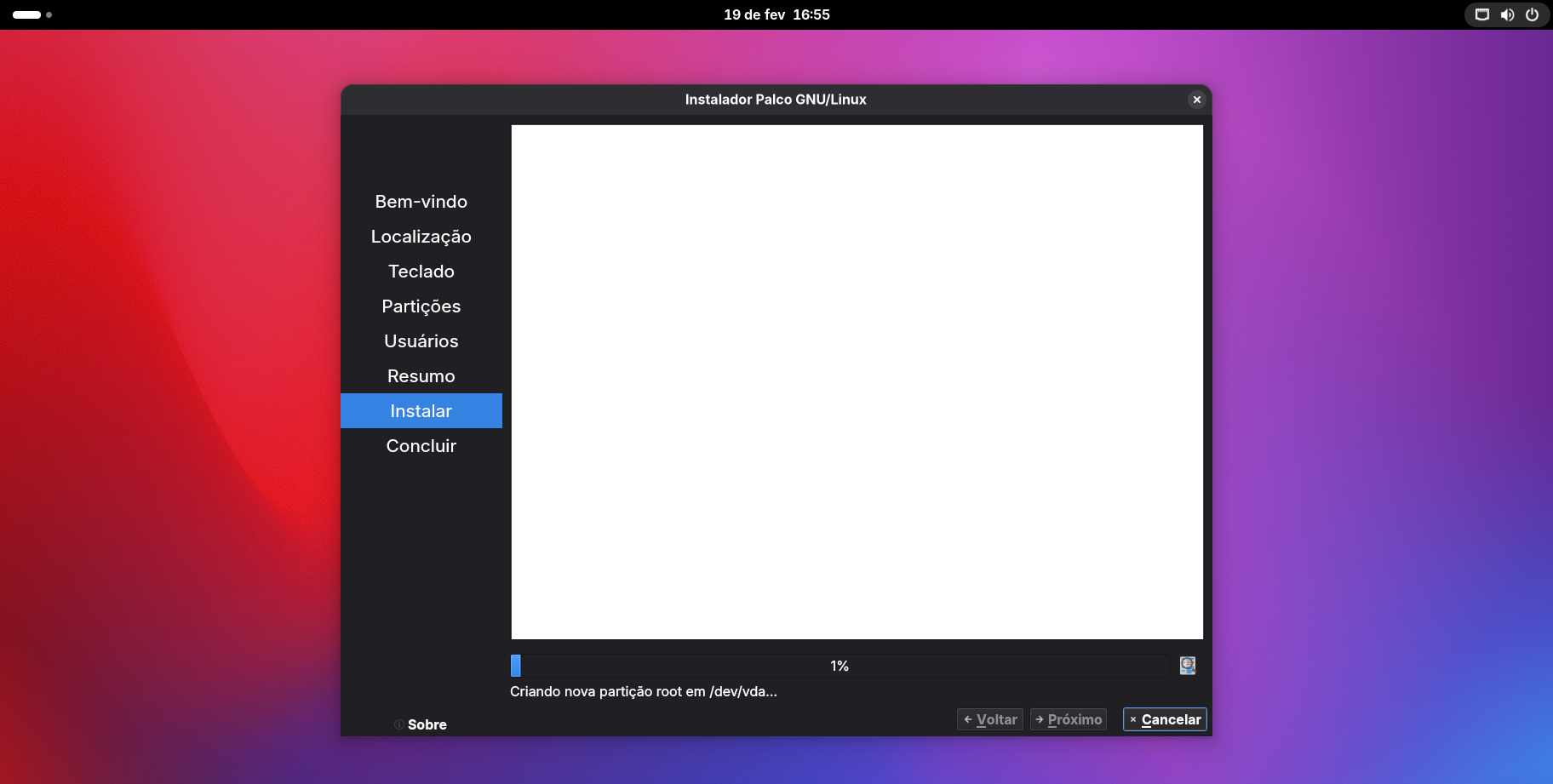Toggle the installation log viewer icon

click(x=1187, y=666)
